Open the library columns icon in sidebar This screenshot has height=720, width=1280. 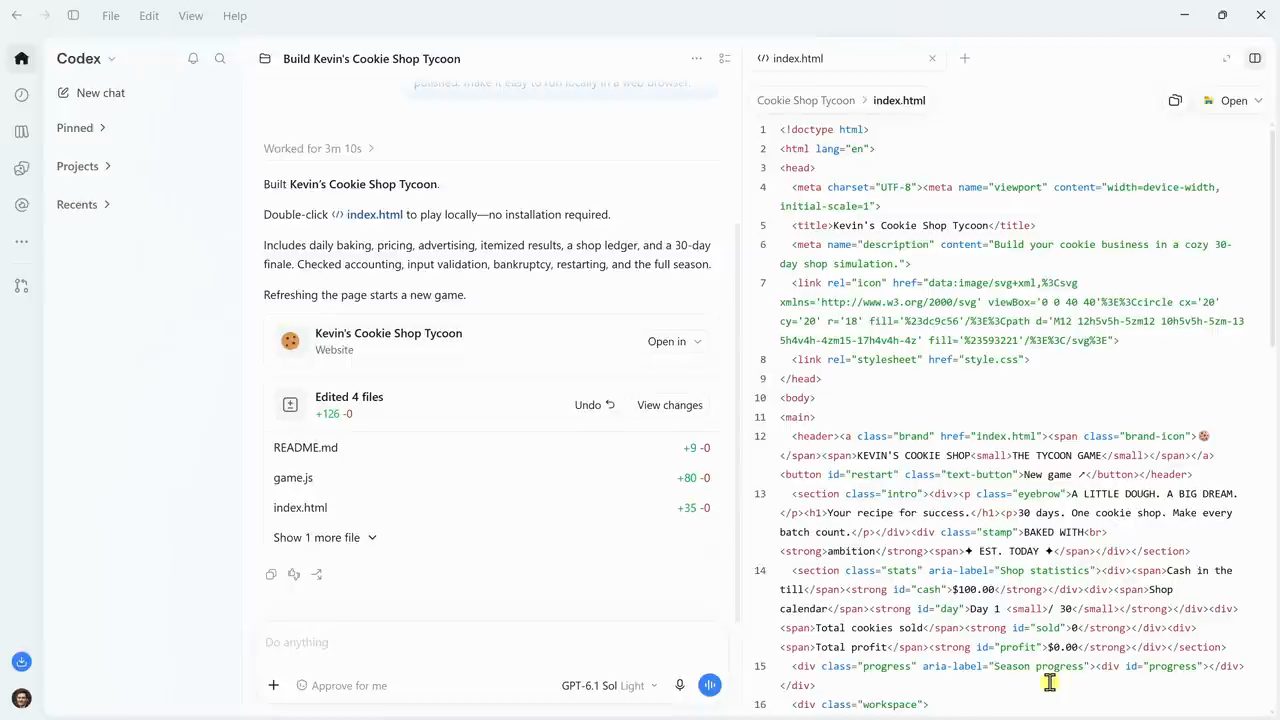coord(21,132)
